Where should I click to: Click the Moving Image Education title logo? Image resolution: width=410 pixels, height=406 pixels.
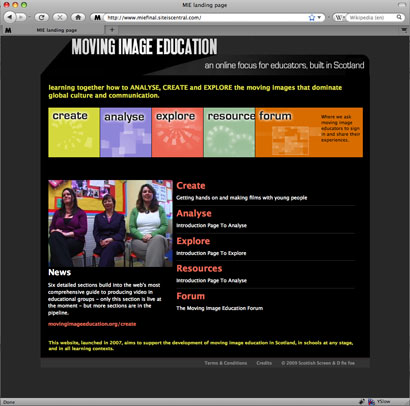point(144,46)
